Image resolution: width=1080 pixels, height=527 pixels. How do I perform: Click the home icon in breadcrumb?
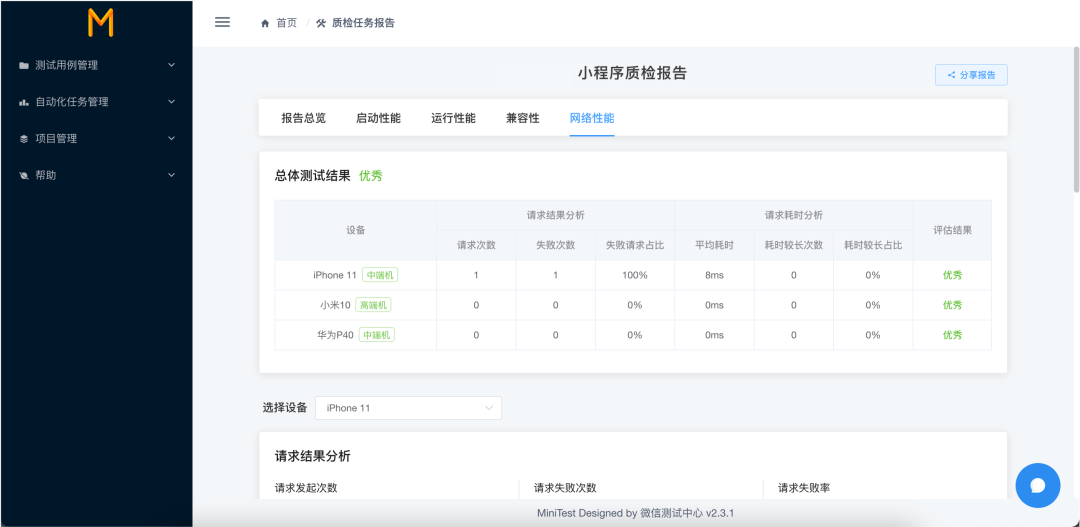[x=265, y=23]
